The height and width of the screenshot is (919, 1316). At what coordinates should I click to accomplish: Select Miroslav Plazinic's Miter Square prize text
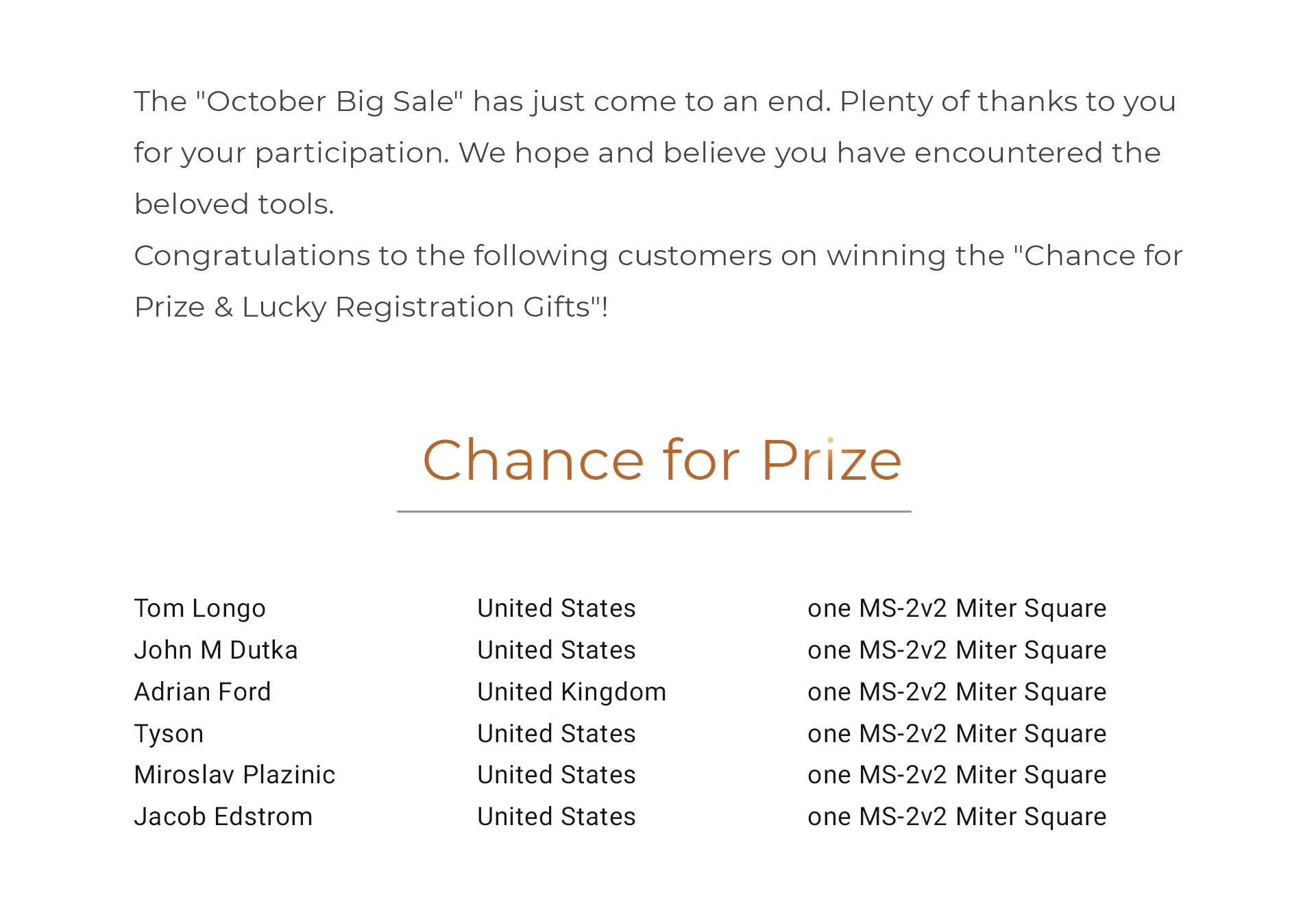(957, 775)
